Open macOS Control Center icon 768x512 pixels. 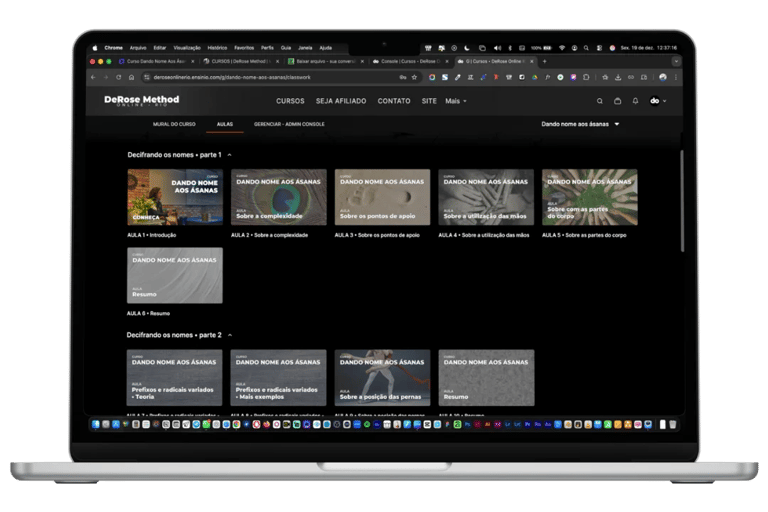click(x=599, y=48)
